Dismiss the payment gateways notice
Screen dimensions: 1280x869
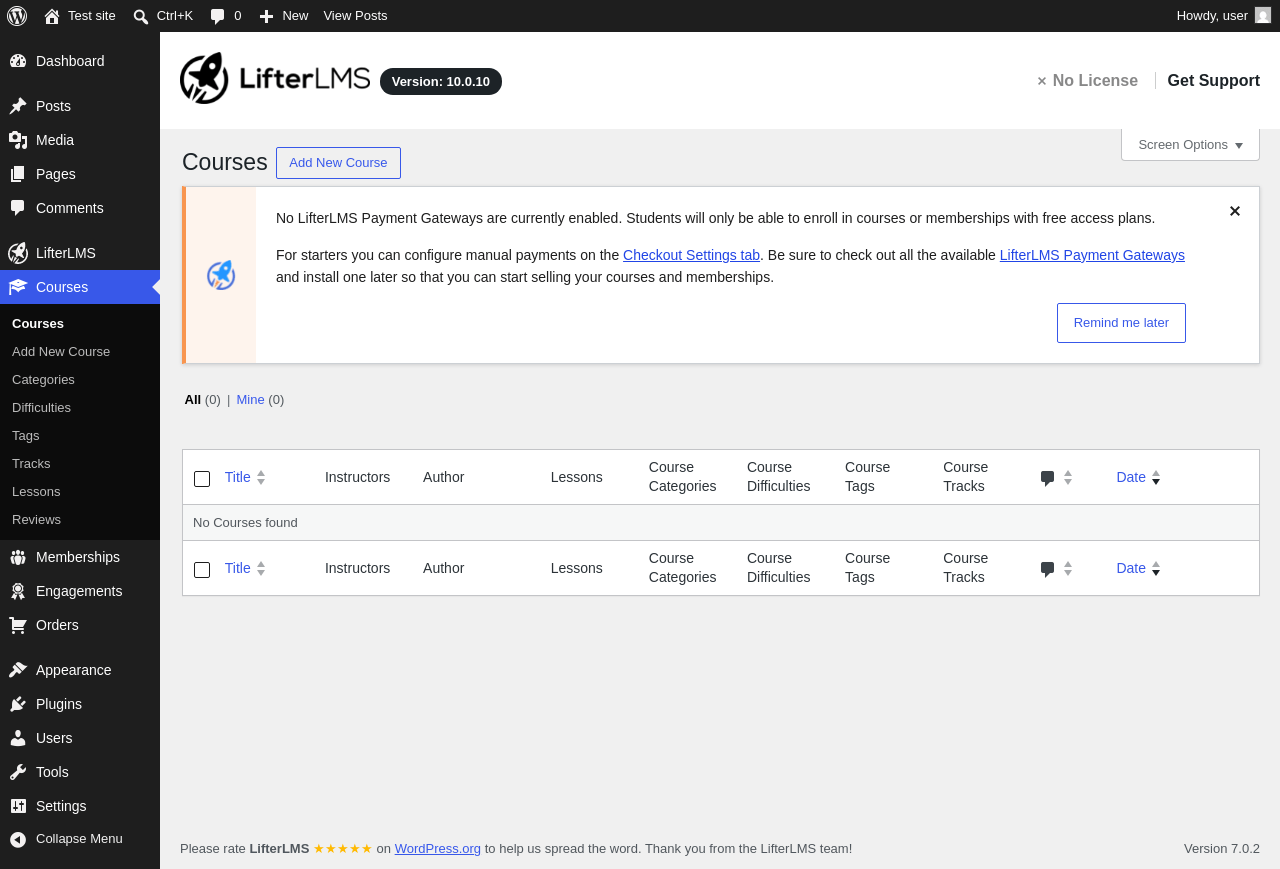[x=1235, y=211]
